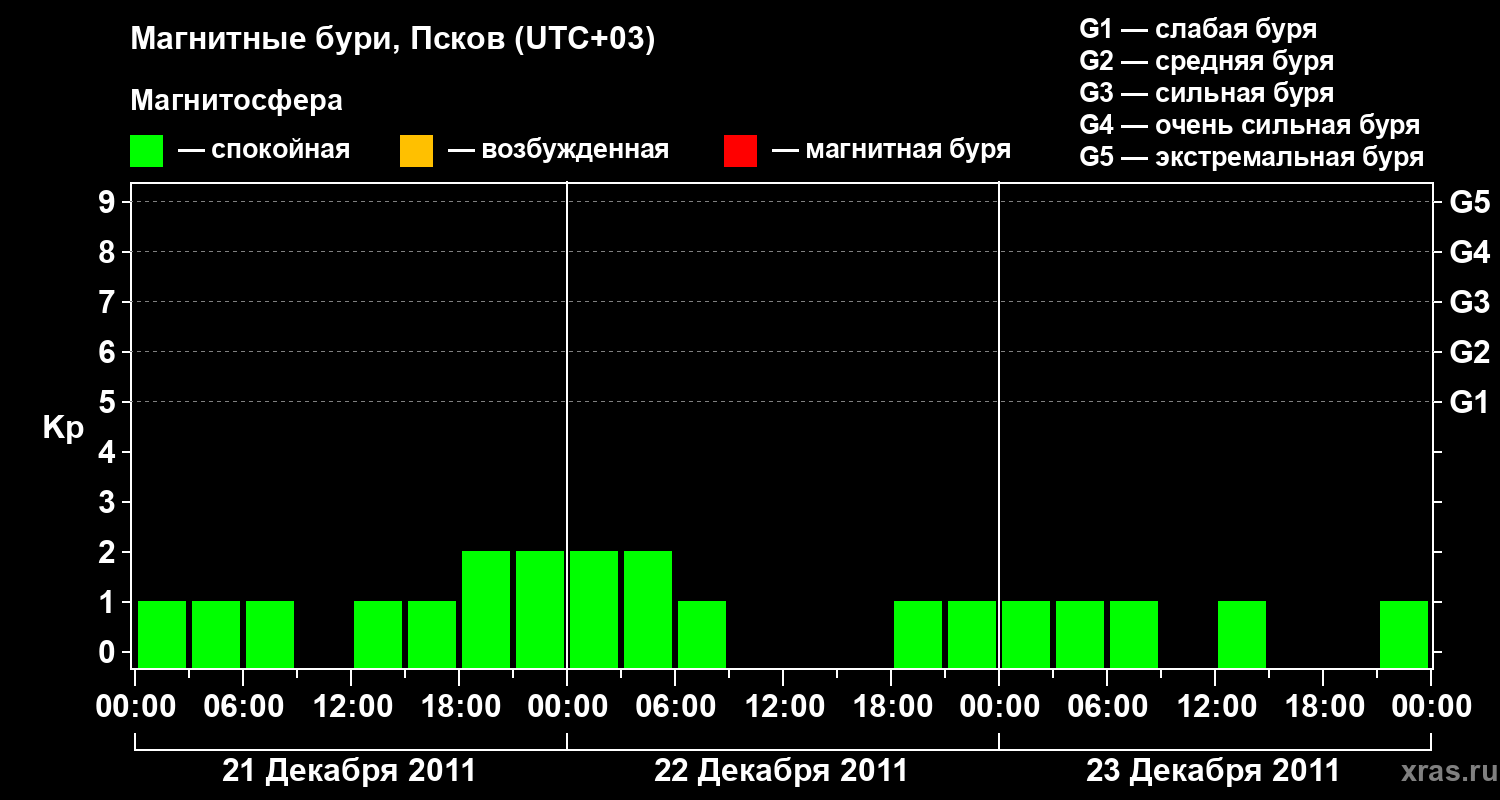Click the 06:00 tick label for 23 Декабря
The image size is (1500, 800).
[x=1107, y=706]
